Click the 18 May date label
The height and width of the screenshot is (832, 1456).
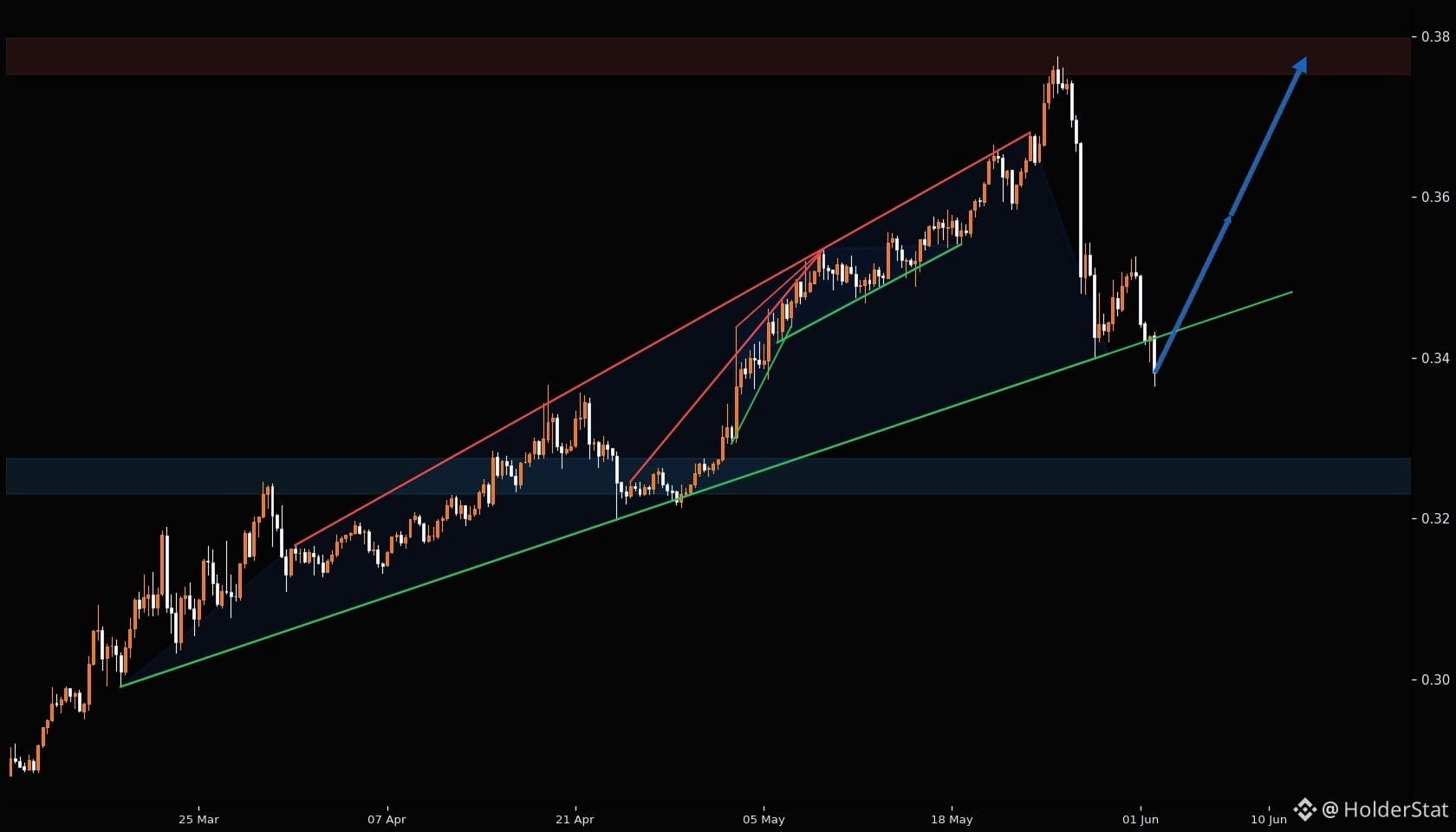click(952, 819)
